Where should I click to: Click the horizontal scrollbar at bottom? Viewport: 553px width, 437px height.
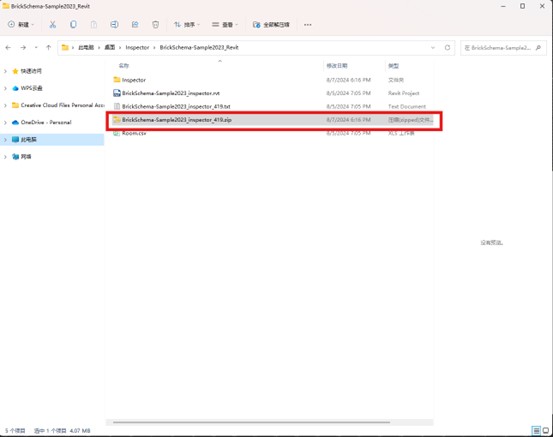coord(251,422)
